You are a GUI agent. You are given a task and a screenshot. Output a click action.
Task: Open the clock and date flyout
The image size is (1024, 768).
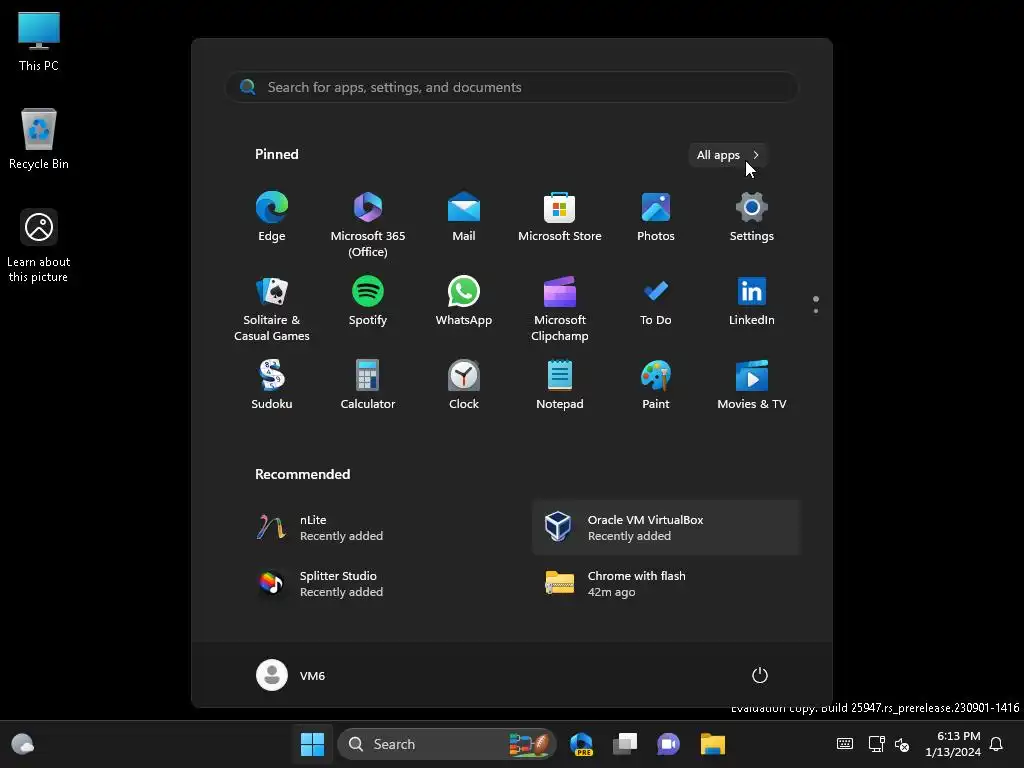tap(953, 744)
